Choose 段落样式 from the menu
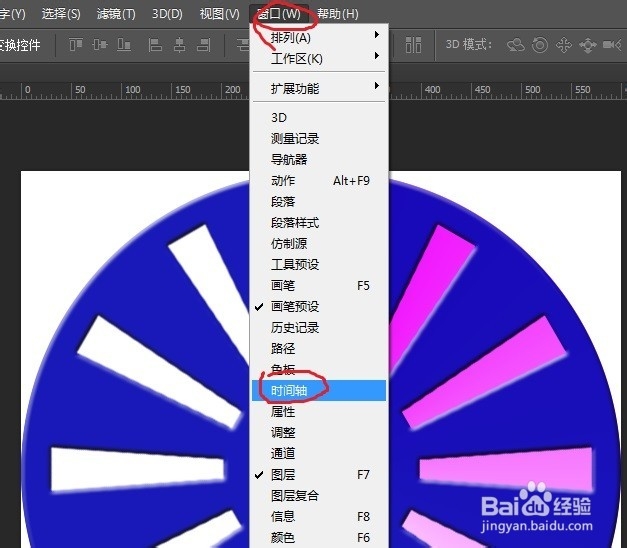This screenshot has height=548, width=627. 319,223
